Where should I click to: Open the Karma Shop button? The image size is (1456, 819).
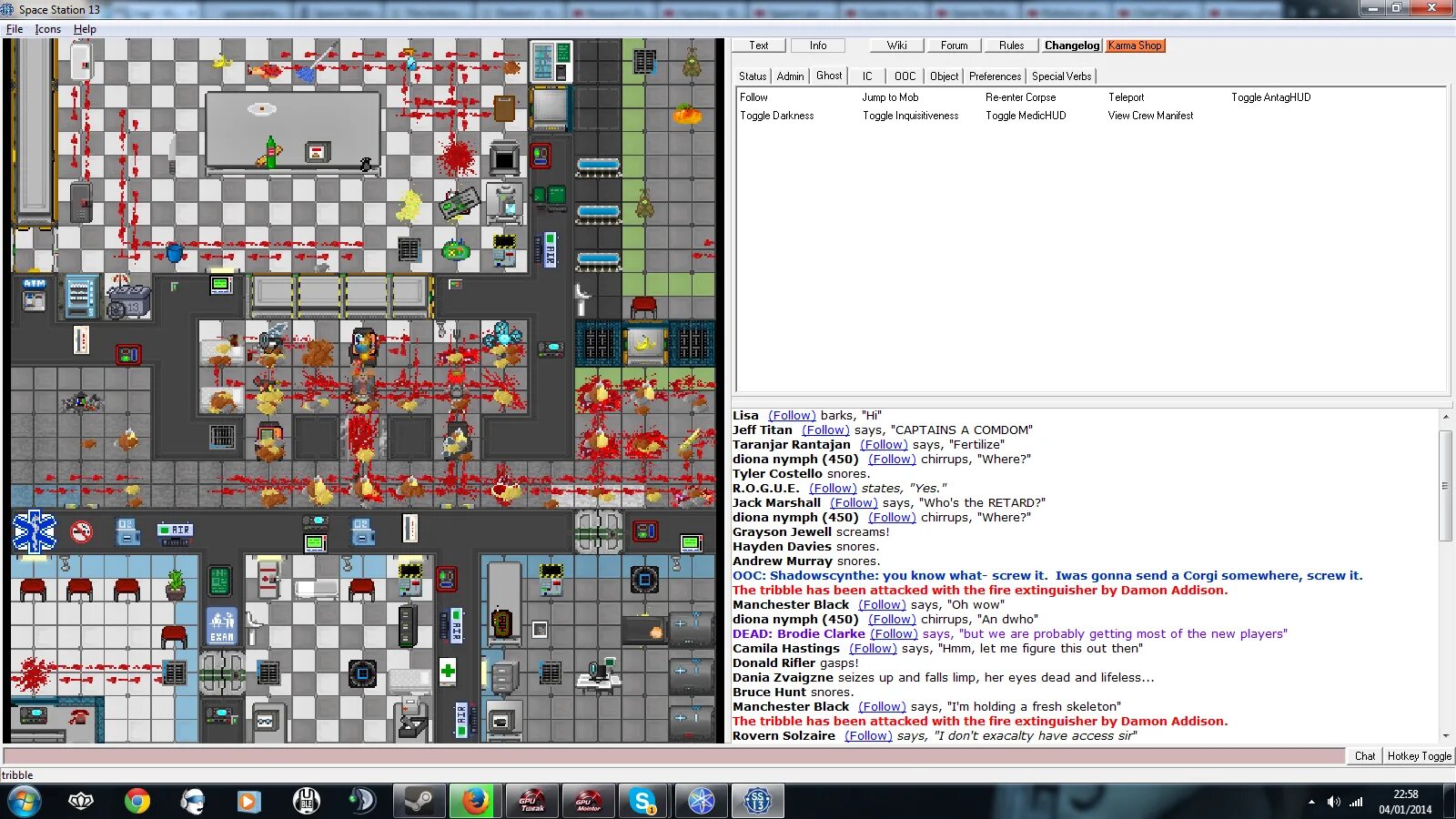[1135, 45]
